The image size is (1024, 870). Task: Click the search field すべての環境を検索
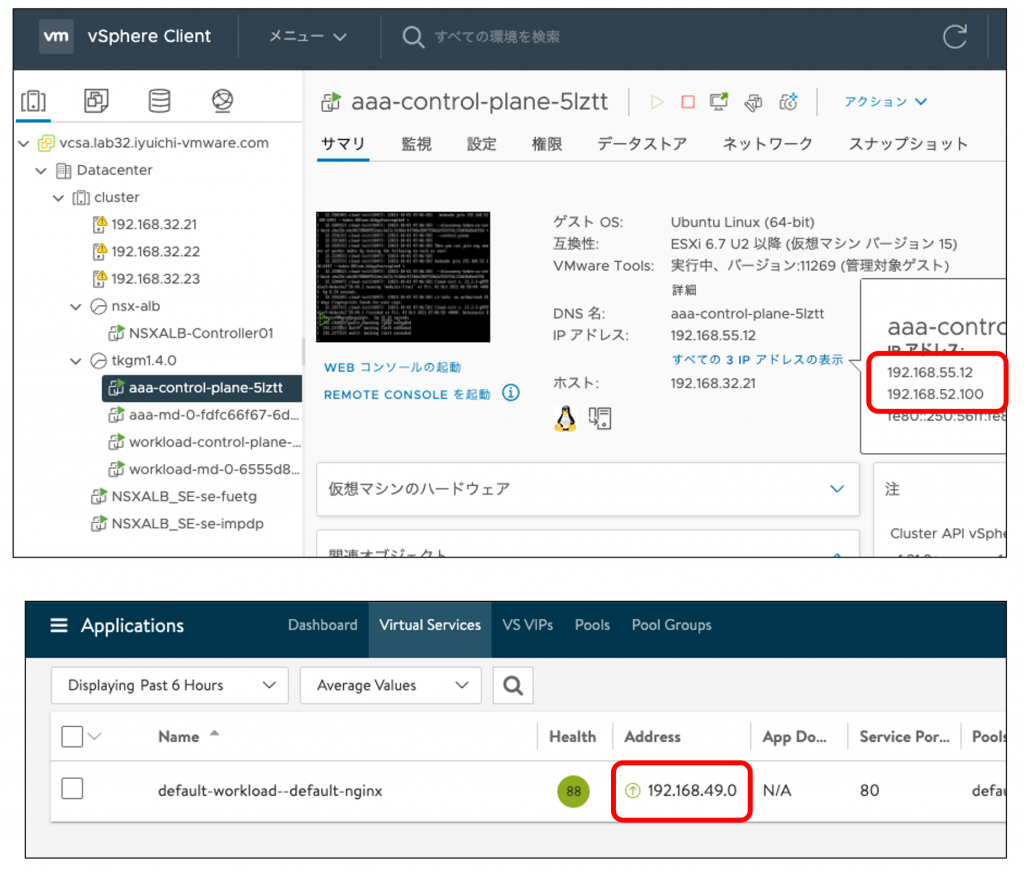pos(496,37)
